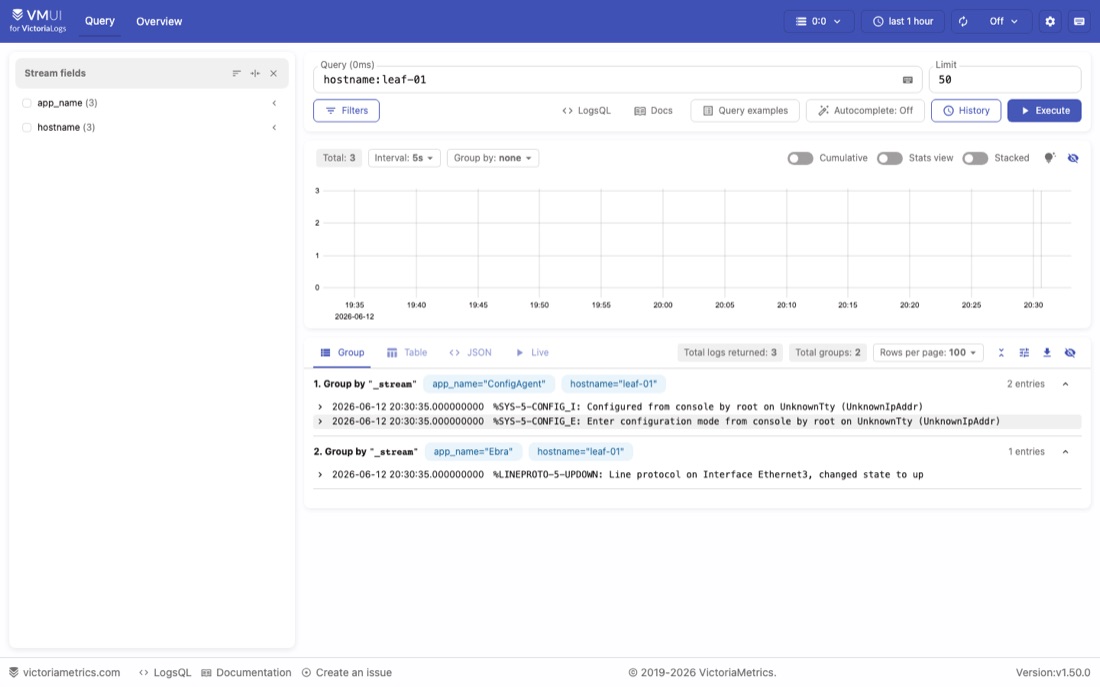Open the last 1 hour time picker

coord(903,21)
